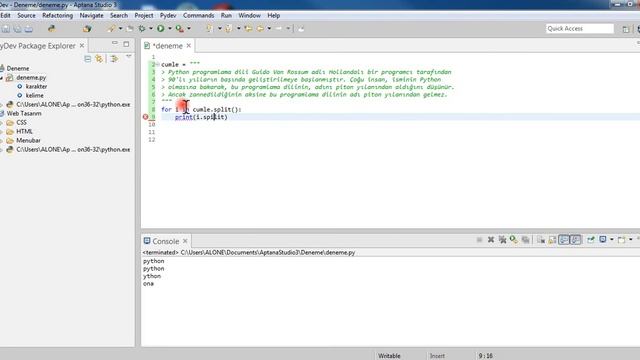The height and width of the screenshot is (360, 640).
Task: Close the Console view tab
Action: (185, 241)
